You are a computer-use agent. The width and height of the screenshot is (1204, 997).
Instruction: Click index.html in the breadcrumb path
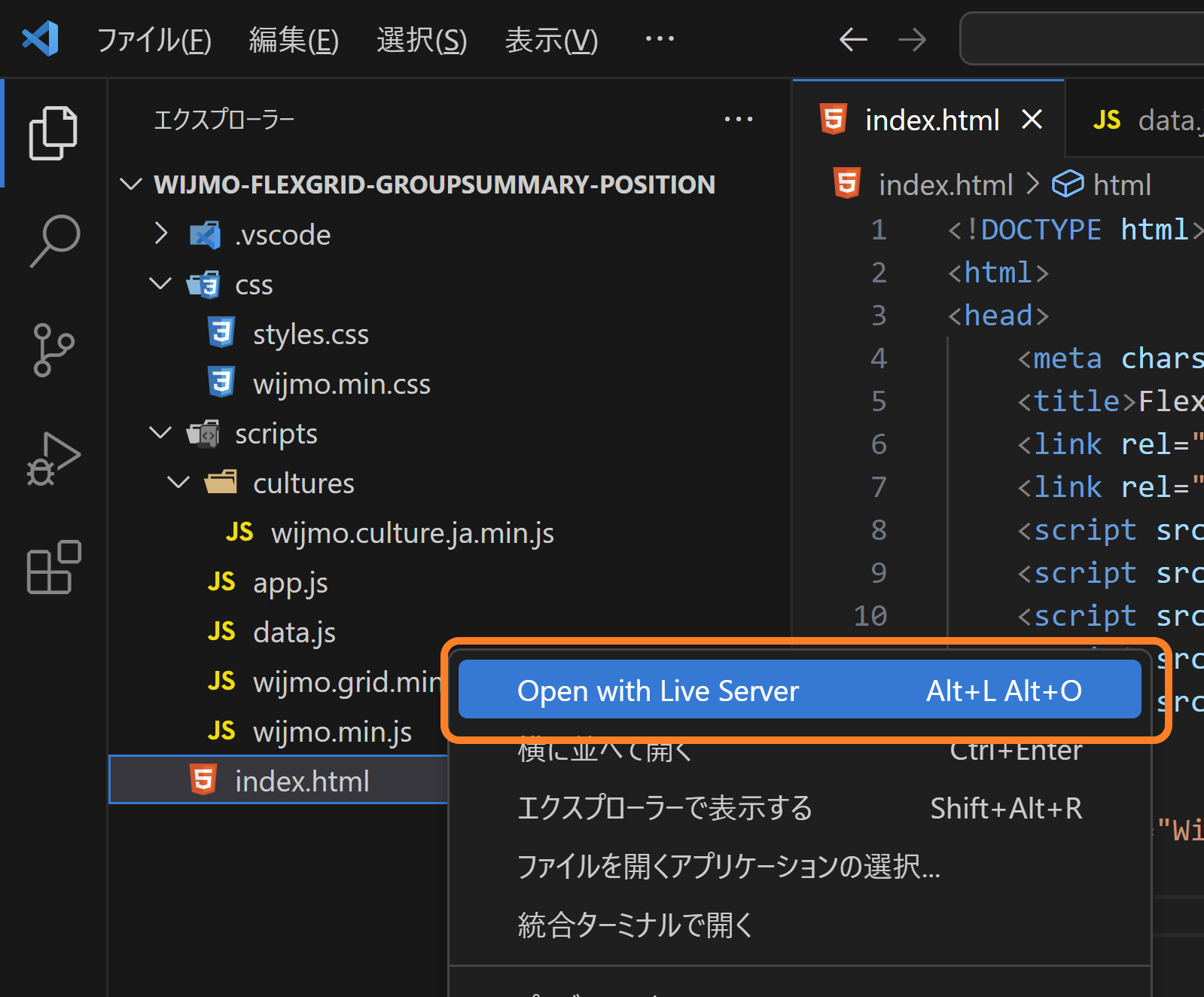[x=946, y=184]
